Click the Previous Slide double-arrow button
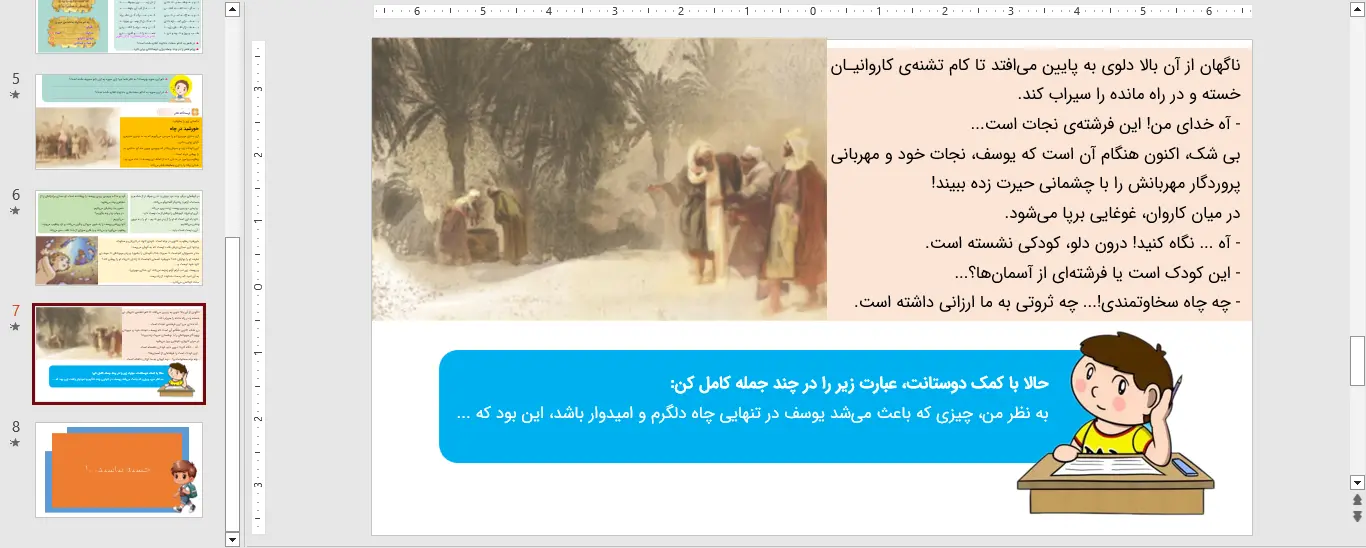Screen dimensions: 1366x548 coord(1357,499)
